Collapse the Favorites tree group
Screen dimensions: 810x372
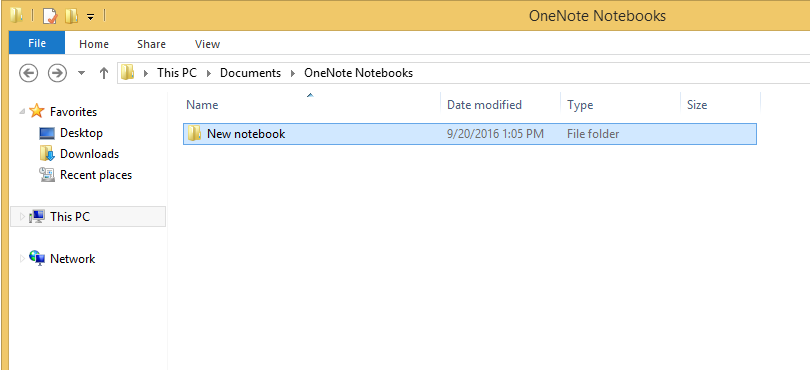click(22, 112)
